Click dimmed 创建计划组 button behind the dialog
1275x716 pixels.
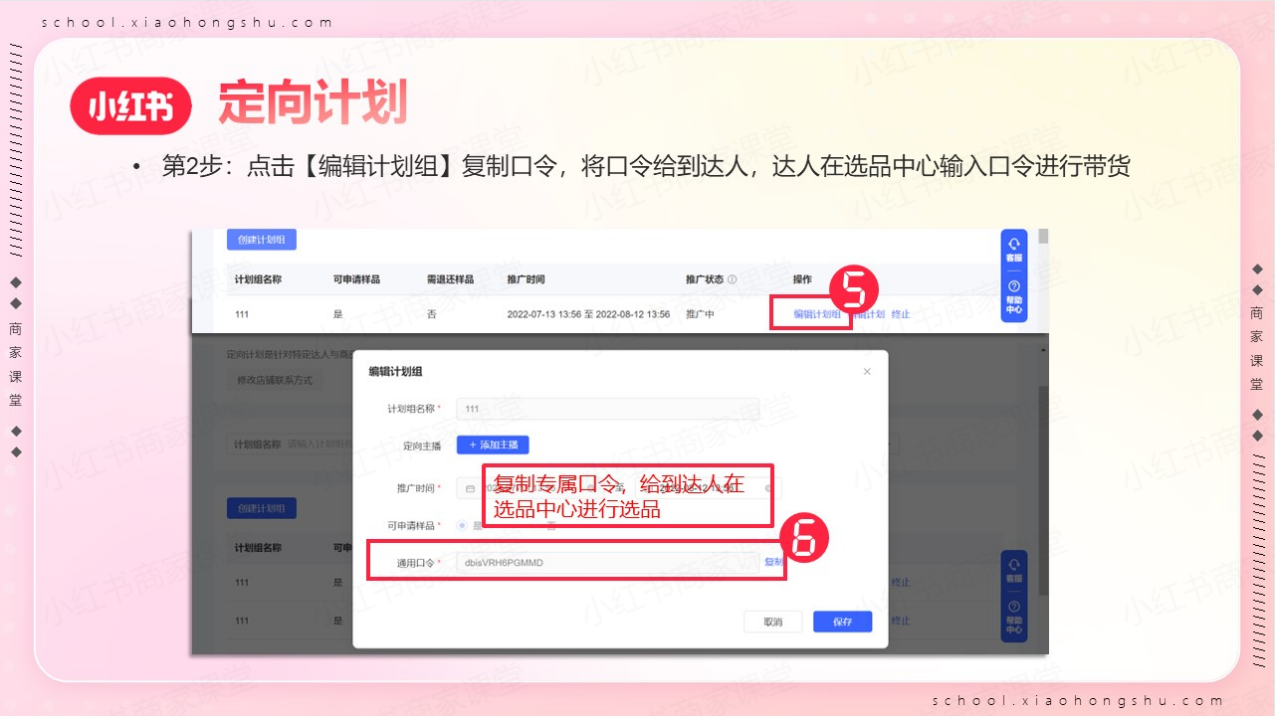[261, 508]
